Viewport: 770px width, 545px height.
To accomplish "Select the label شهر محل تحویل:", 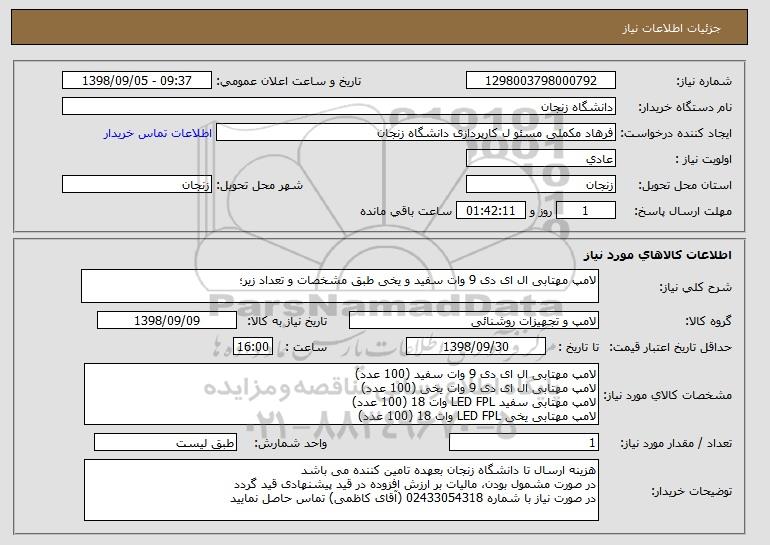I will pos(260,185).
